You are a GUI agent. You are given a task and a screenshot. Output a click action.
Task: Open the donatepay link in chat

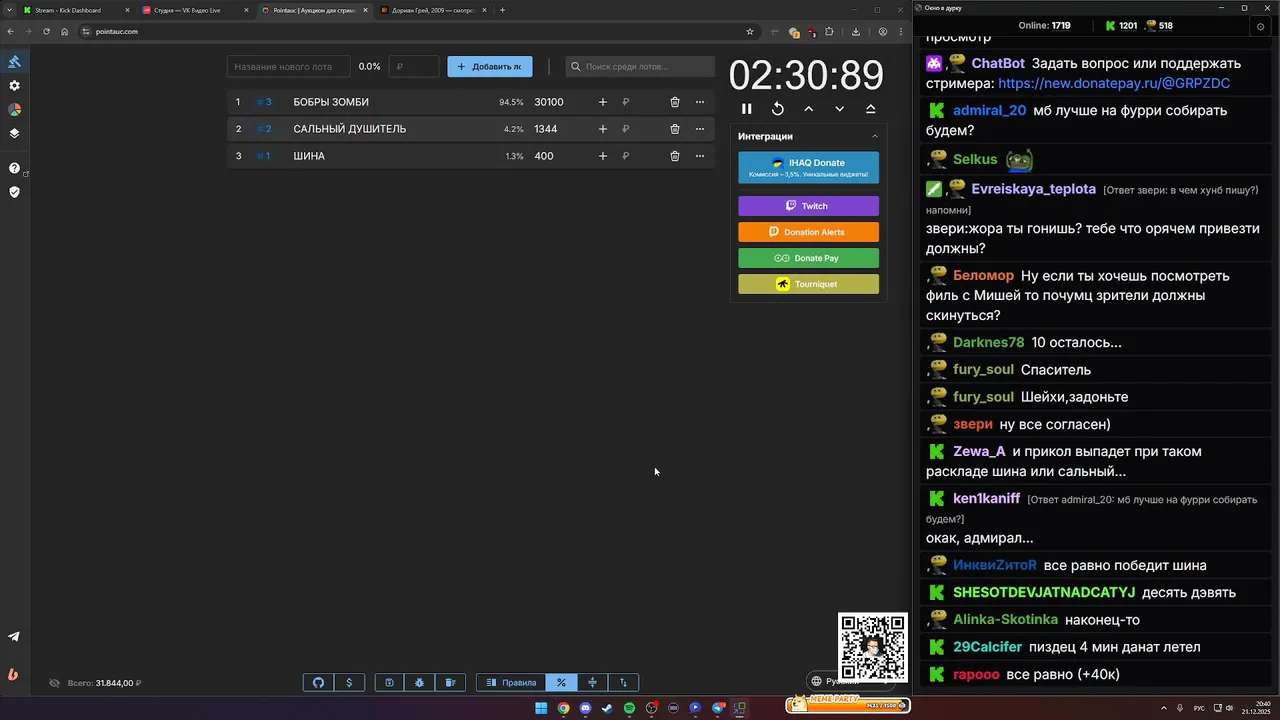pyautogui.click(x=1114, y=84)
